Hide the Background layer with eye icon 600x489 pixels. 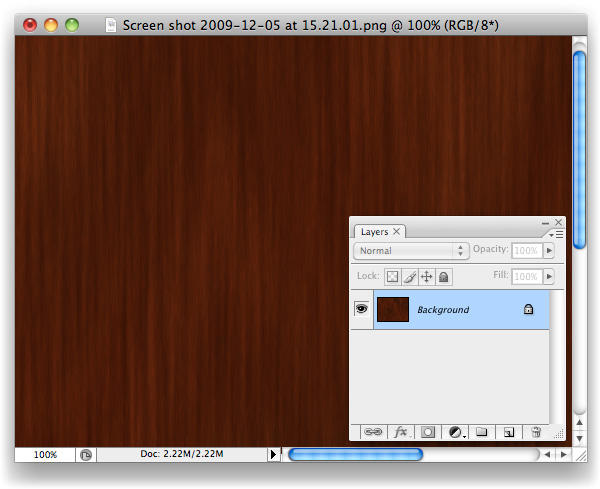click(361, 310)
